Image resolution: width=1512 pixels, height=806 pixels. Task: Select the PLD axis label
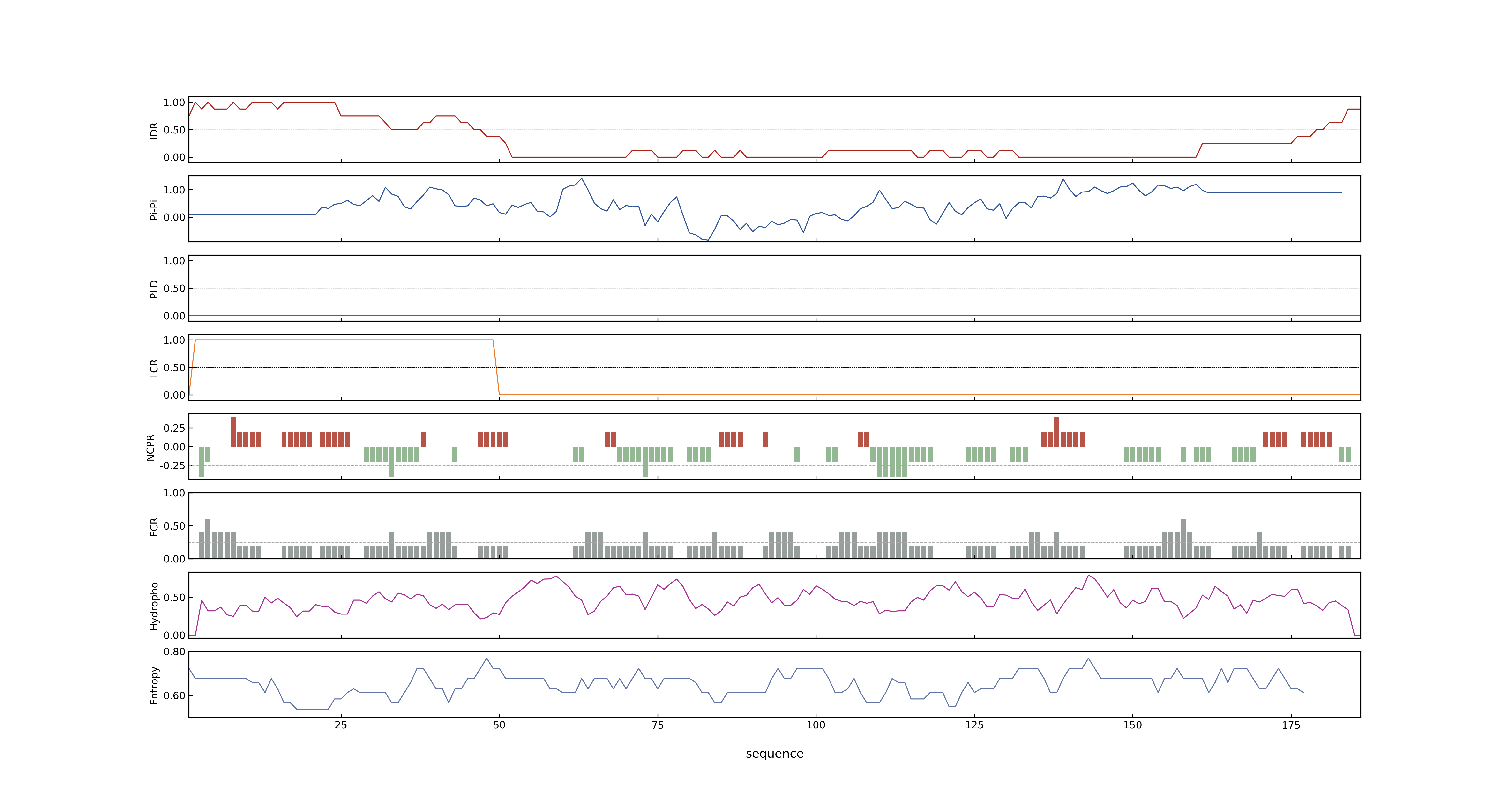pos(154,288)
